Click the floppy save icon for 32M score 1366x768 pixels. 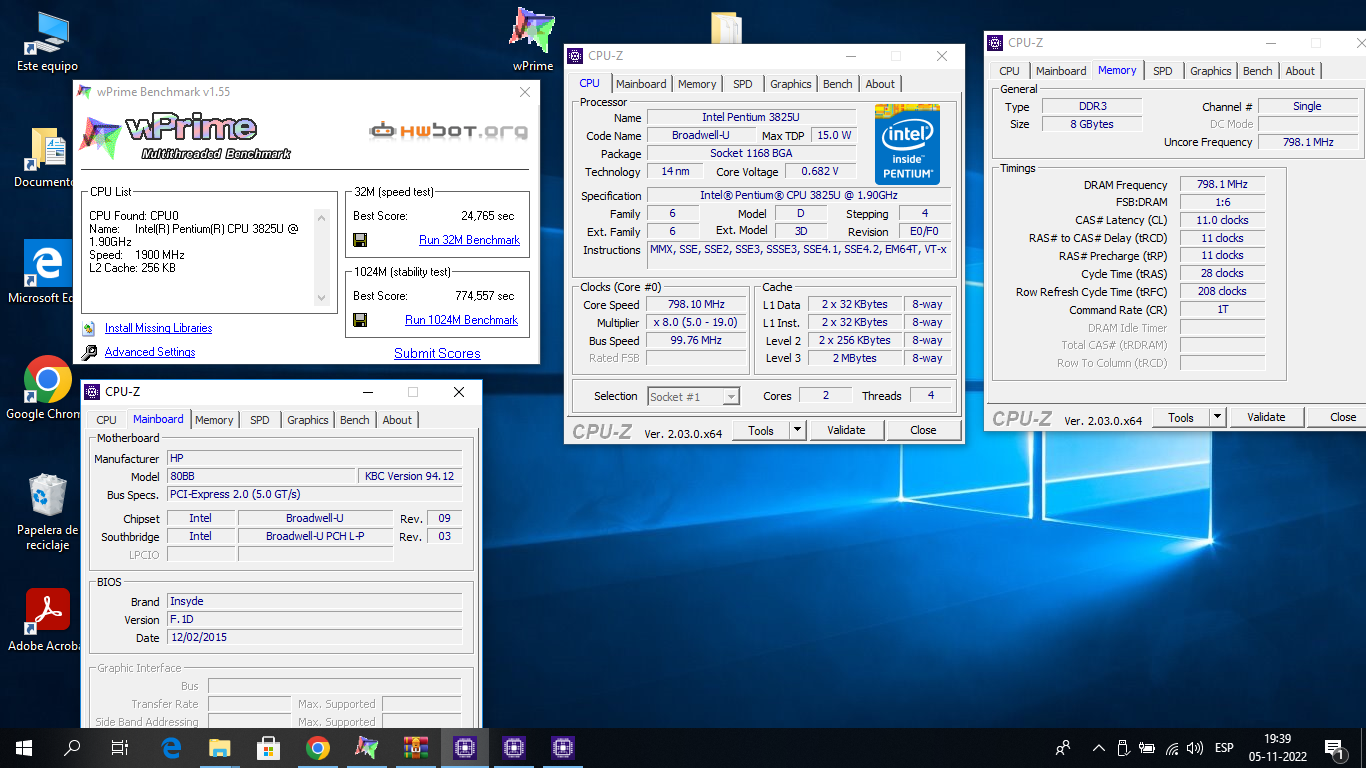point(360,240)
